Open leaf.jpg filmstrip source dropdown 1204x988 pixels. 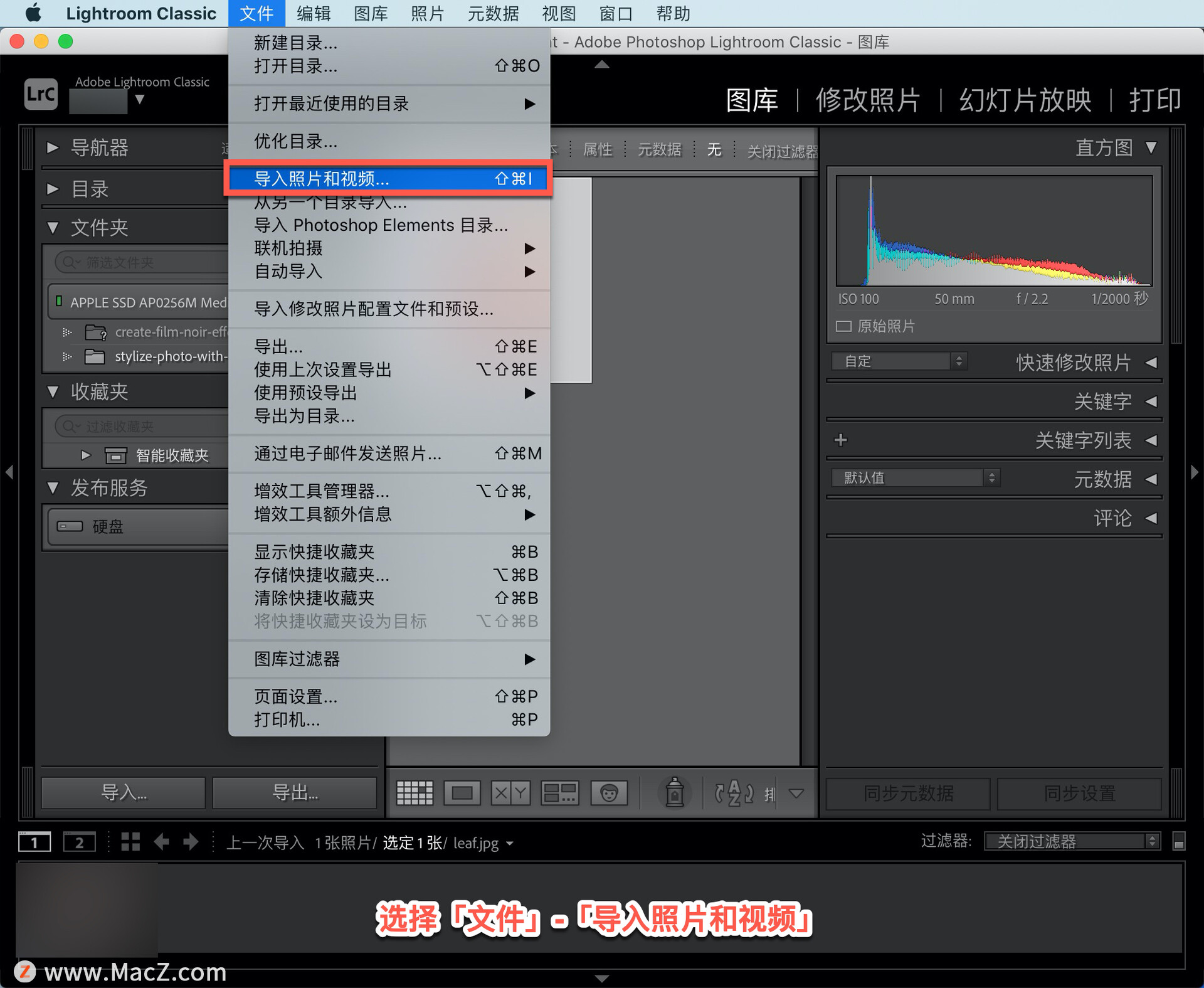tap(510, 844)
